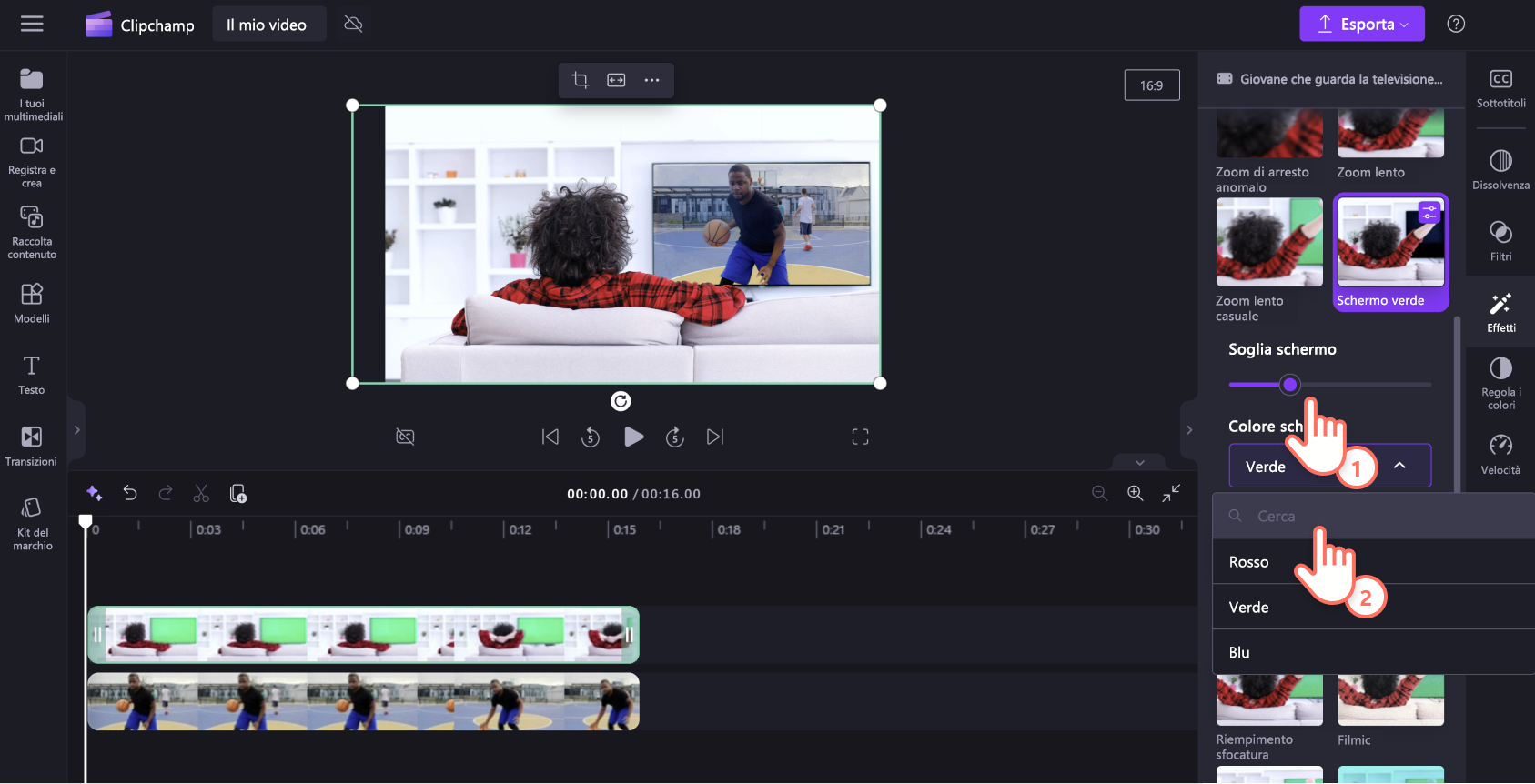
Task: Open more options three-dots menu
Action: pyautogui.click(x=651, y=80)
